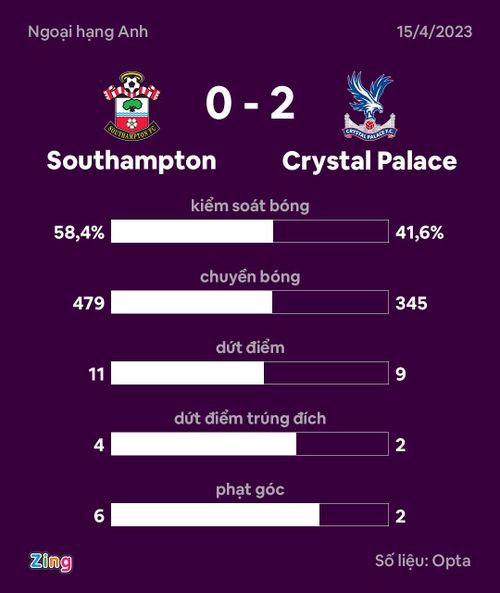Select the Southampton team name
The image size is (500, 593).
[x=132, y=161]
